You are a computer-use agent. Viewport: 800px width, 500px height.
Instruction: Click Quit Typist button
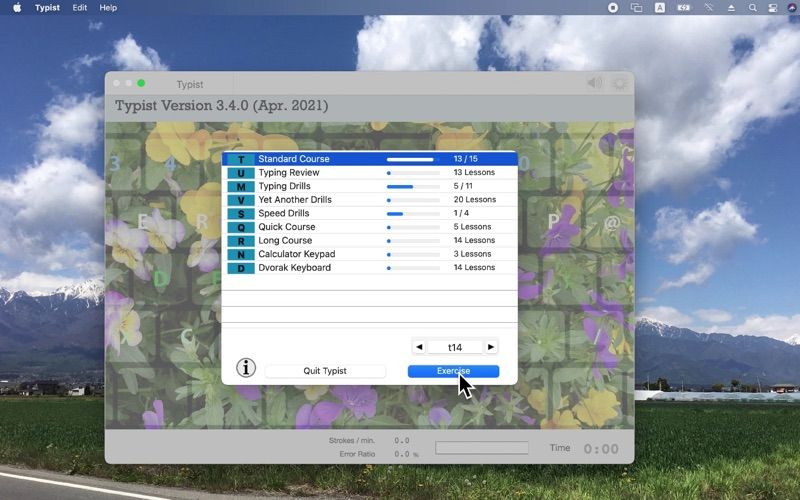coord(325,371)
